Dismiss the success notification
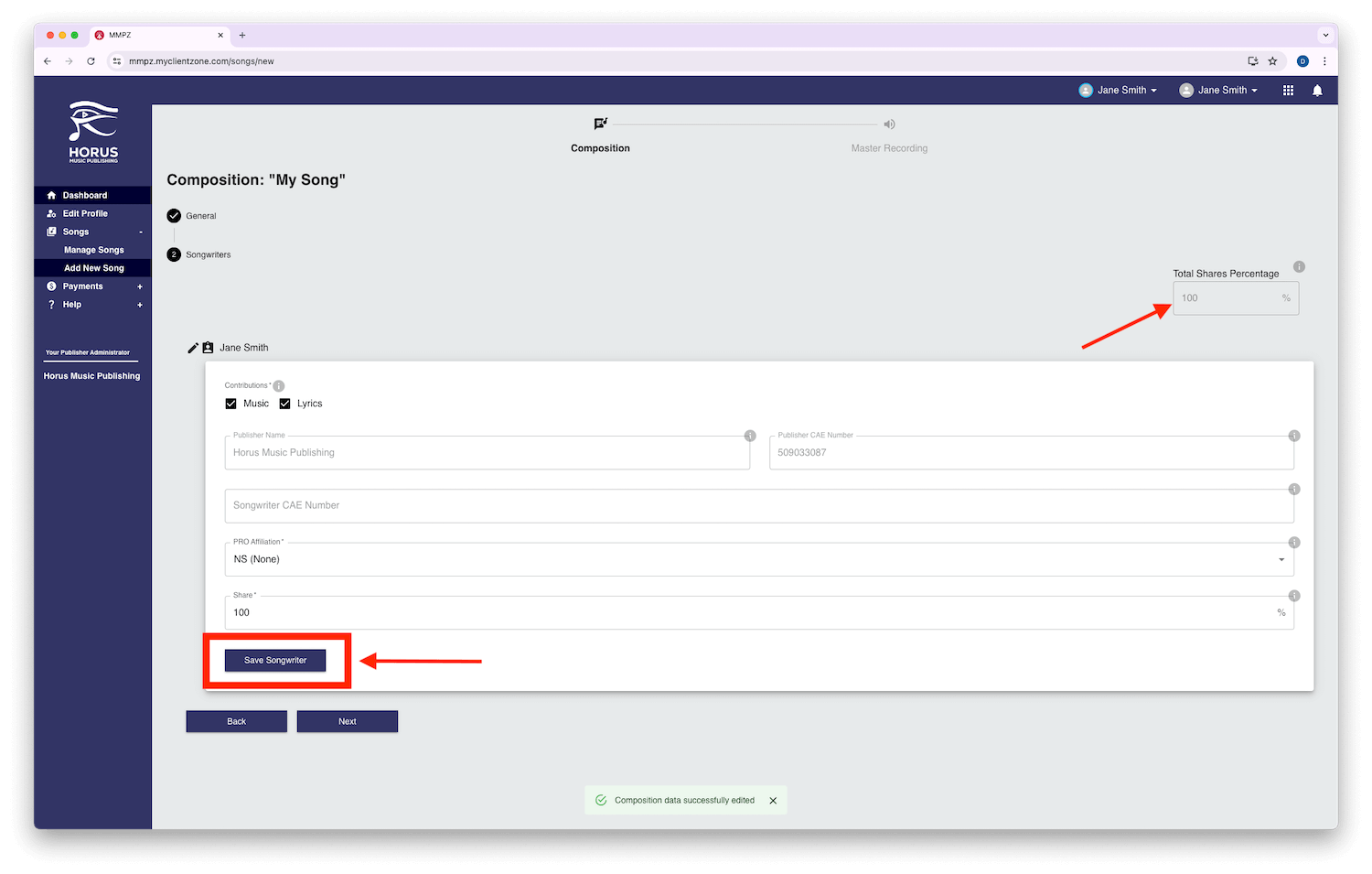Screen dimensions: 1372x874 pyautogui.click(x=773, y=801)
